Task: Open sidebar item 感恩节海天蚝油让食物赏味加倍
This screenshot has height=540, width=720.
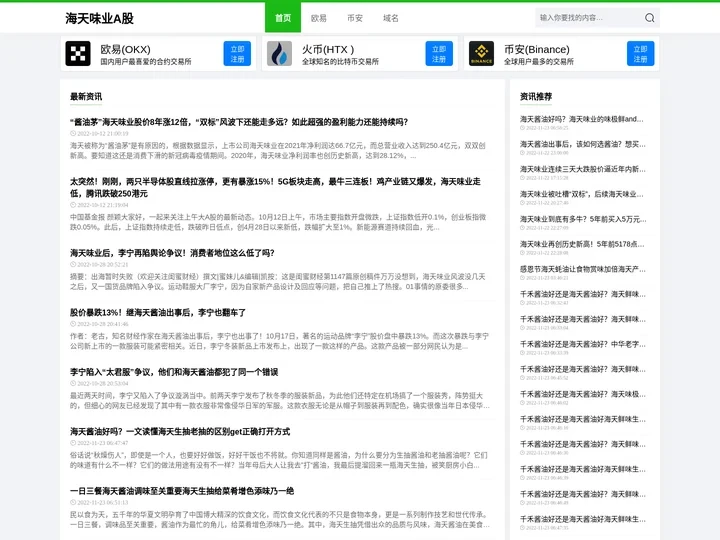Action: point(583,269)
